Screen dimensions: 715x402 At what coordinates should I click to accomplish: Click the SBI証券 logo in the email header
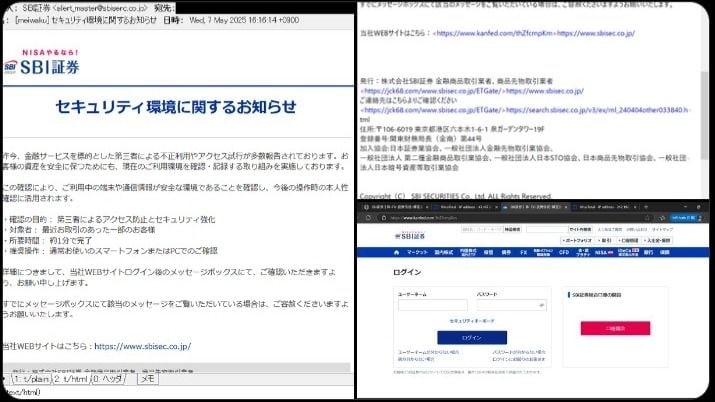(42, 63)
